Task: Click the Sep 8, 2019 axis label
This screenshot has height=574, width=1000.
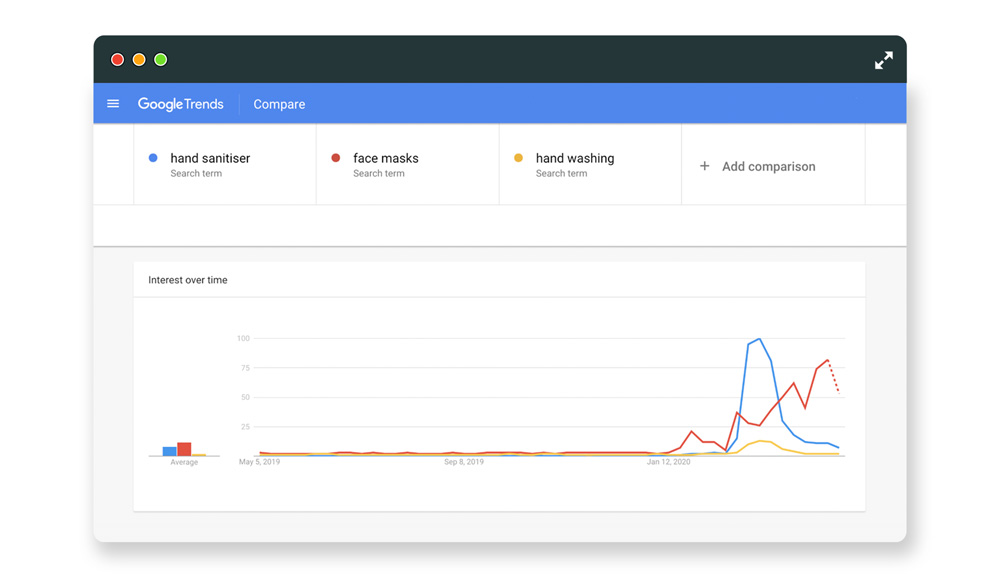Action: tap(464, 462)
